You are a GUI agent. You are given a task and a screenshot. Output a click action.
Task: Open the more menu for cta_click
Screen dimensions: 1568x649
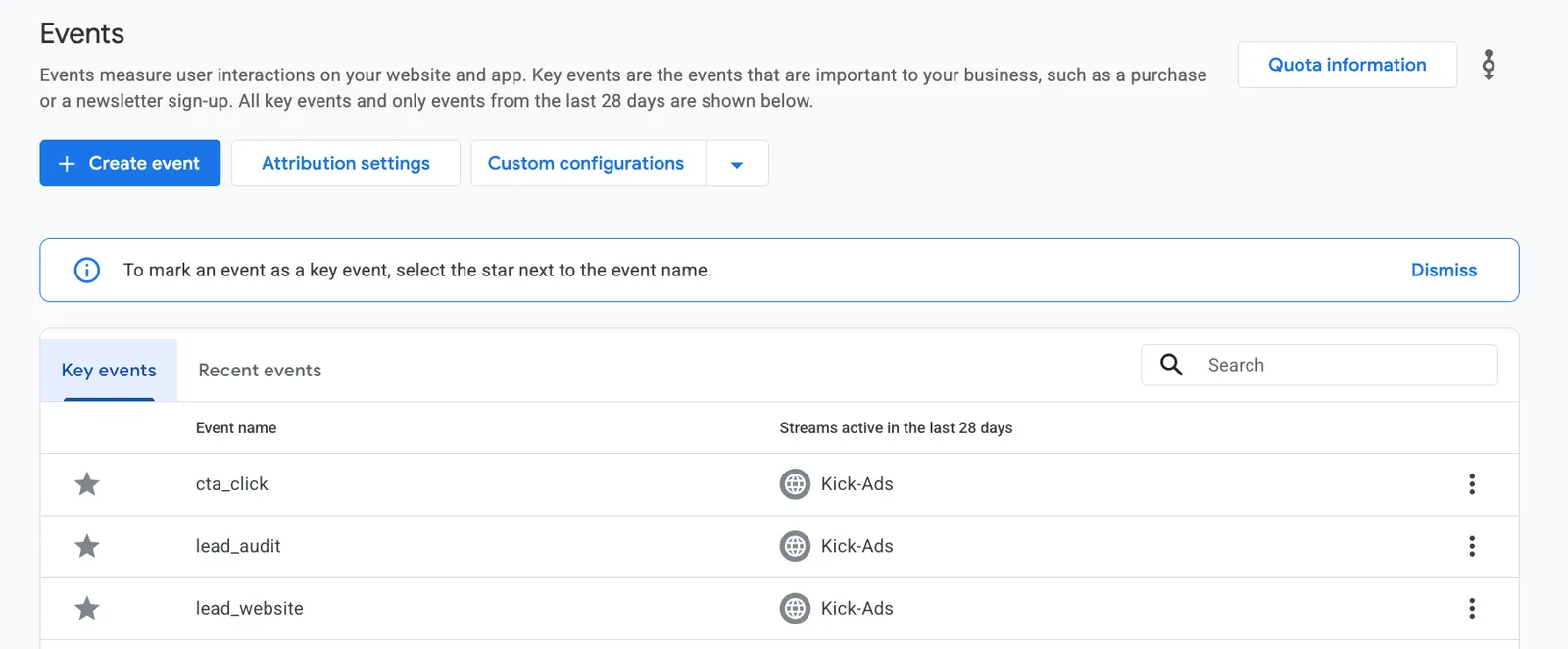click(1471, 483)
